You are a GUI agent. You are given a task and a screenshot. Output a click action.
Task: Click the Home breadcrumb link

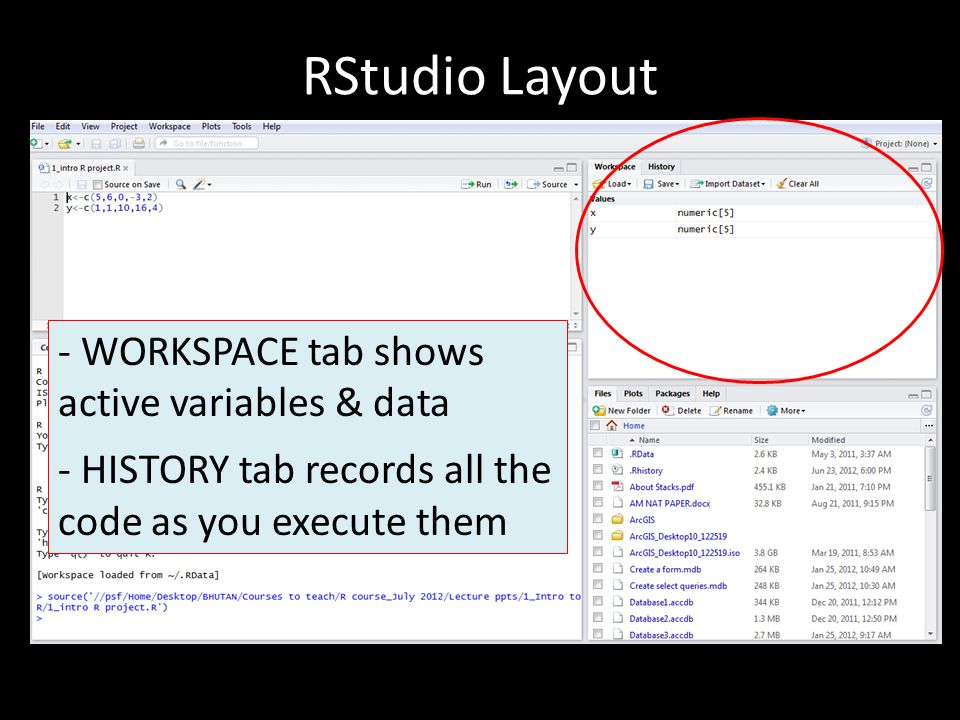click(634, 426)
